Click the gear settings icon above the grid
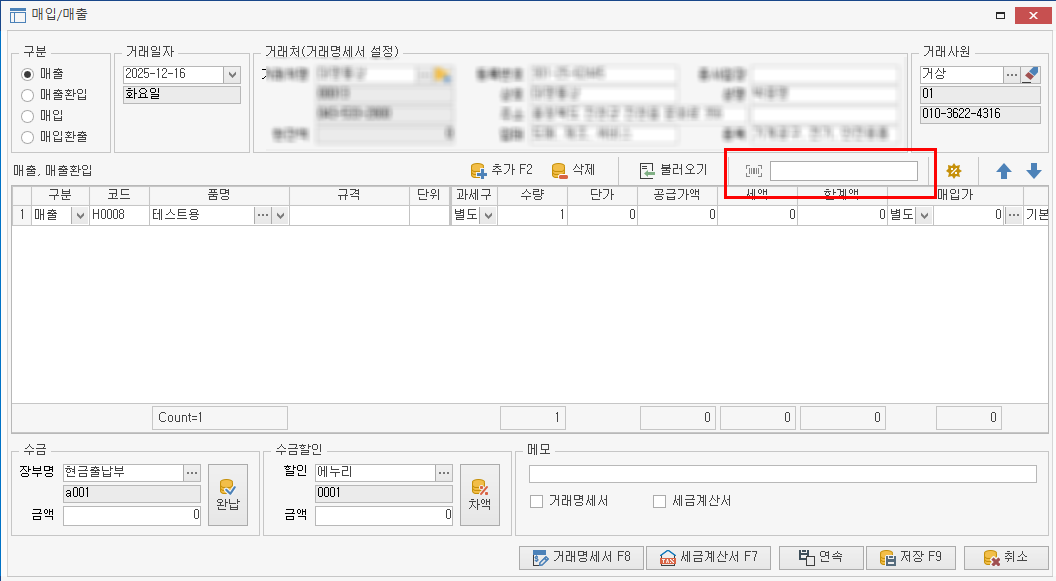1056x581 pixels. (953, 171)
